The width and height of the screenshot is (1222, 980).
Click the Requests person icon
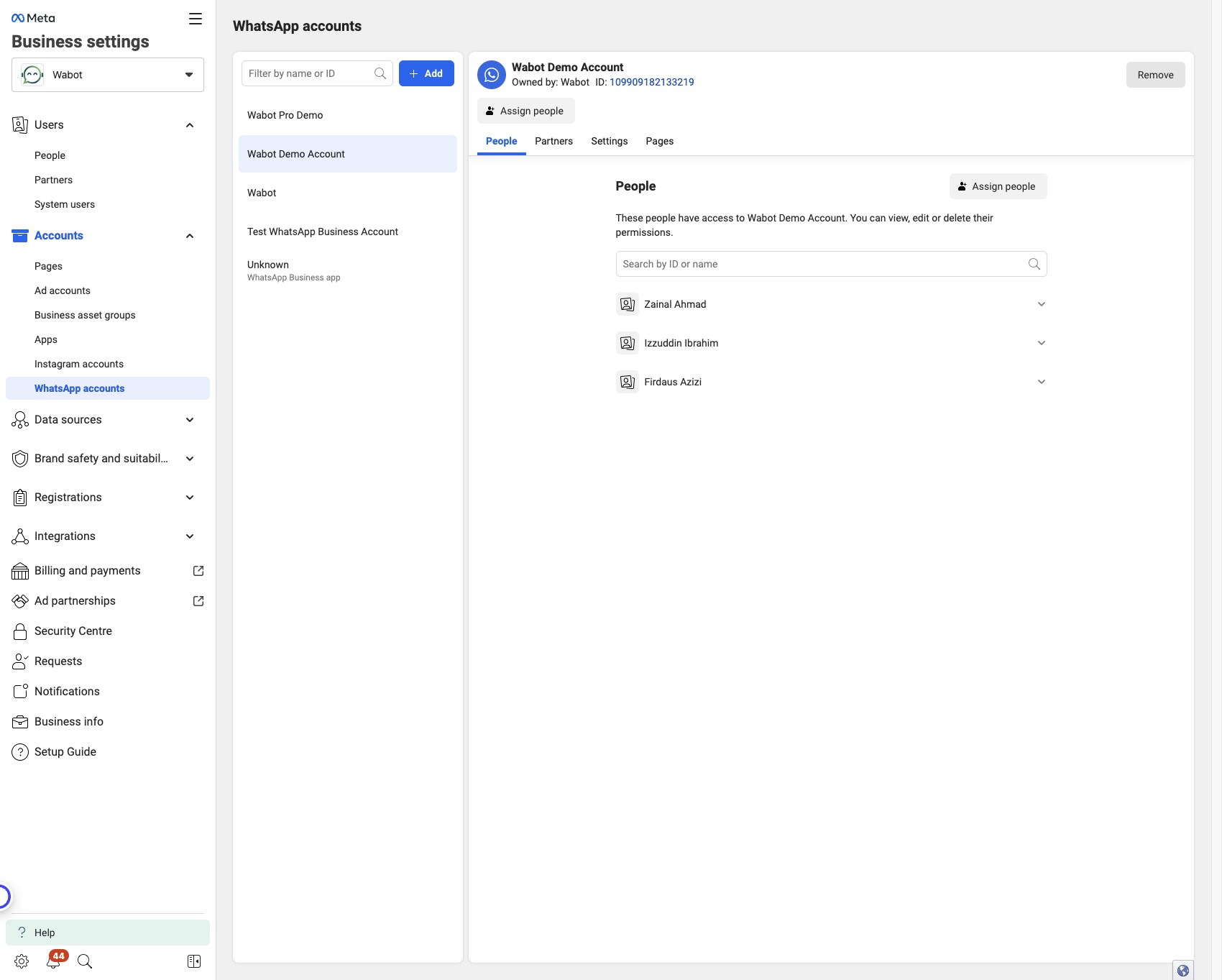coord(20,661)
